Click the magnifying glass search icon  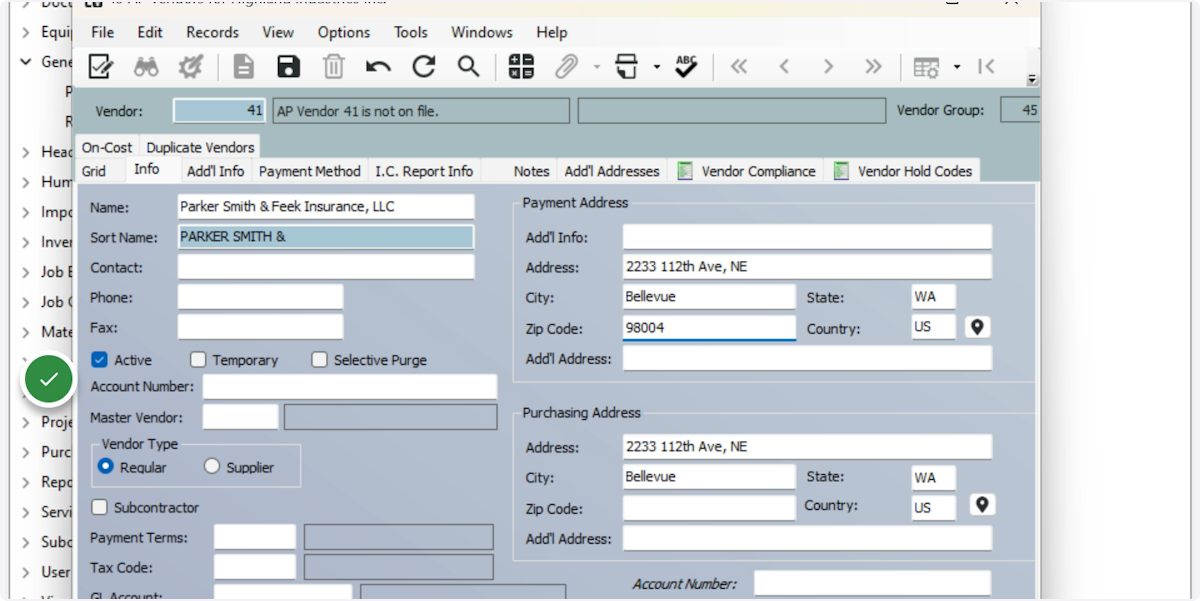(468, 67)
